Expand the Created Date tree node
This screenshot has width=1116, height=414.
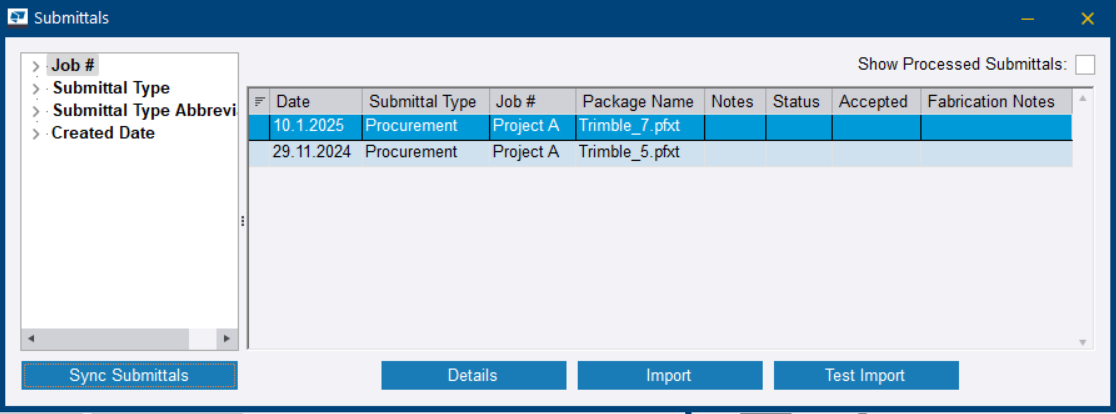pyautogui.click(x=36, y=133)
